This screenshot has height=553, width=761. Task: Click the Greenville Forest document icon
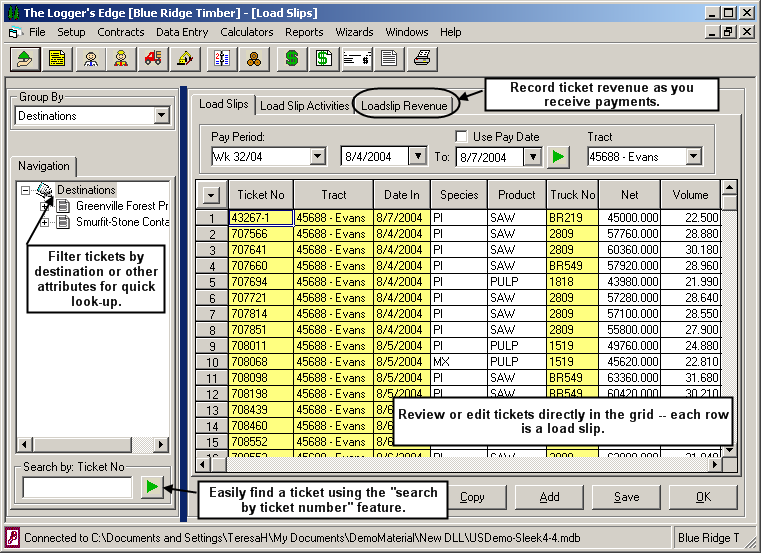[x=63, y=206]
